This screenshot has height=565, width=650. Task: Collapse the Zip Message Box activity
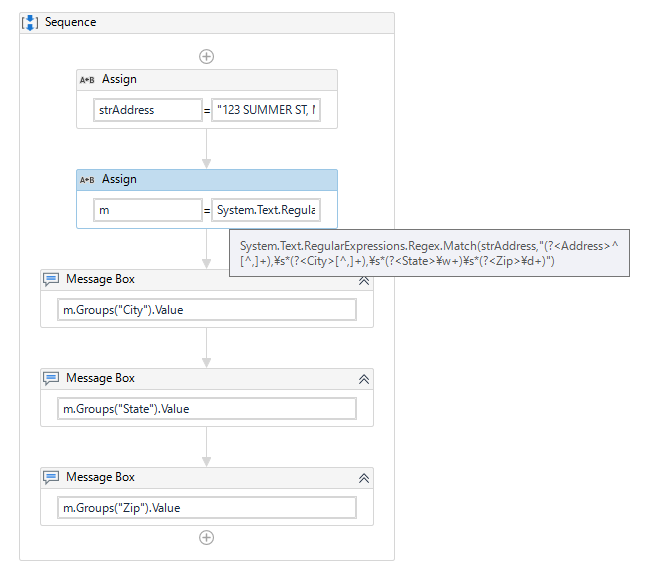[364, 478]
